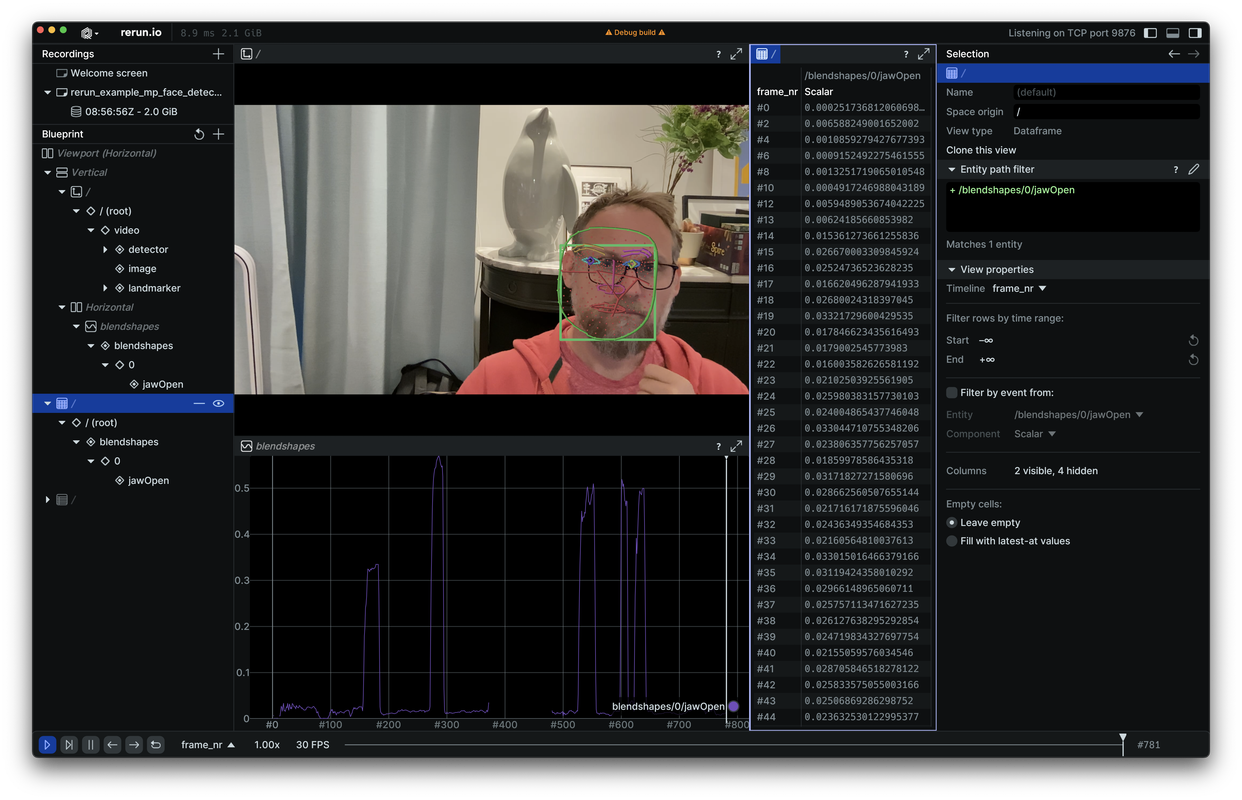This screenshot has width=1242, height=800.
Task: Expand the landmarker entity
Action: click(105, 288)
